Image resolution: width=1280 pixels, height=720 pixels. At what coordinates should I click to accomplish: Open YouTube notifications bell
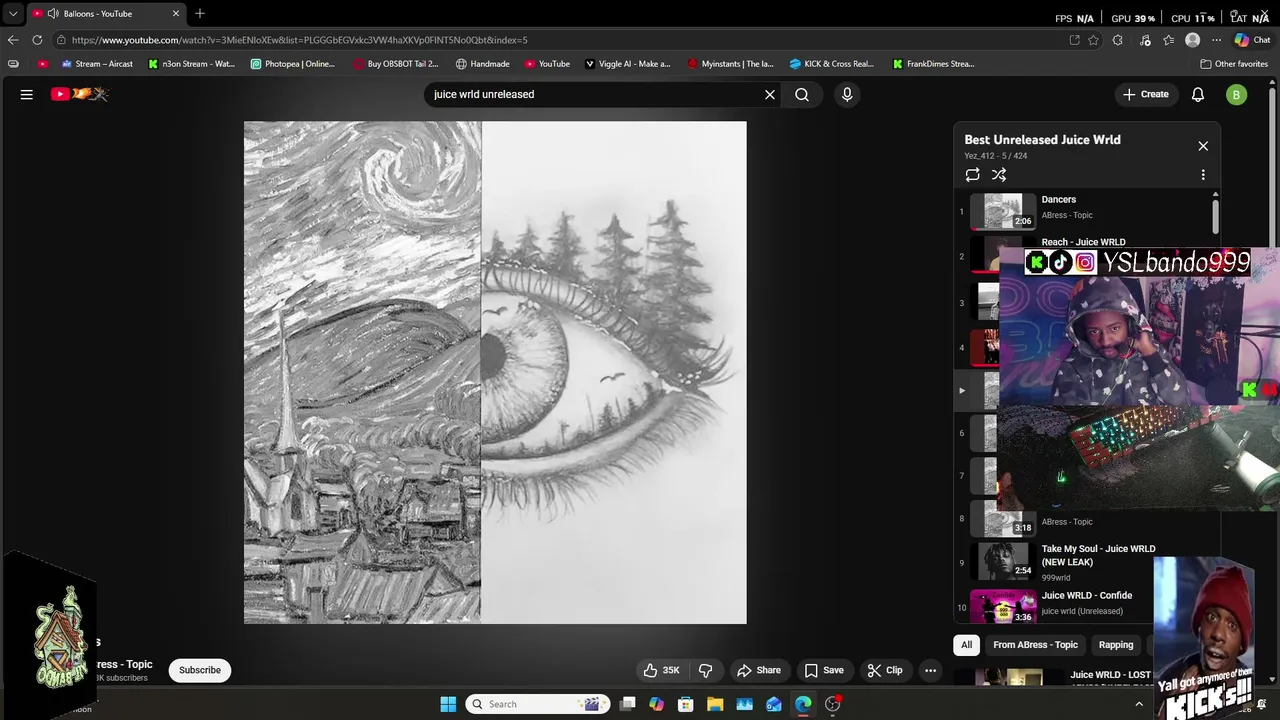coord(1198,94)
